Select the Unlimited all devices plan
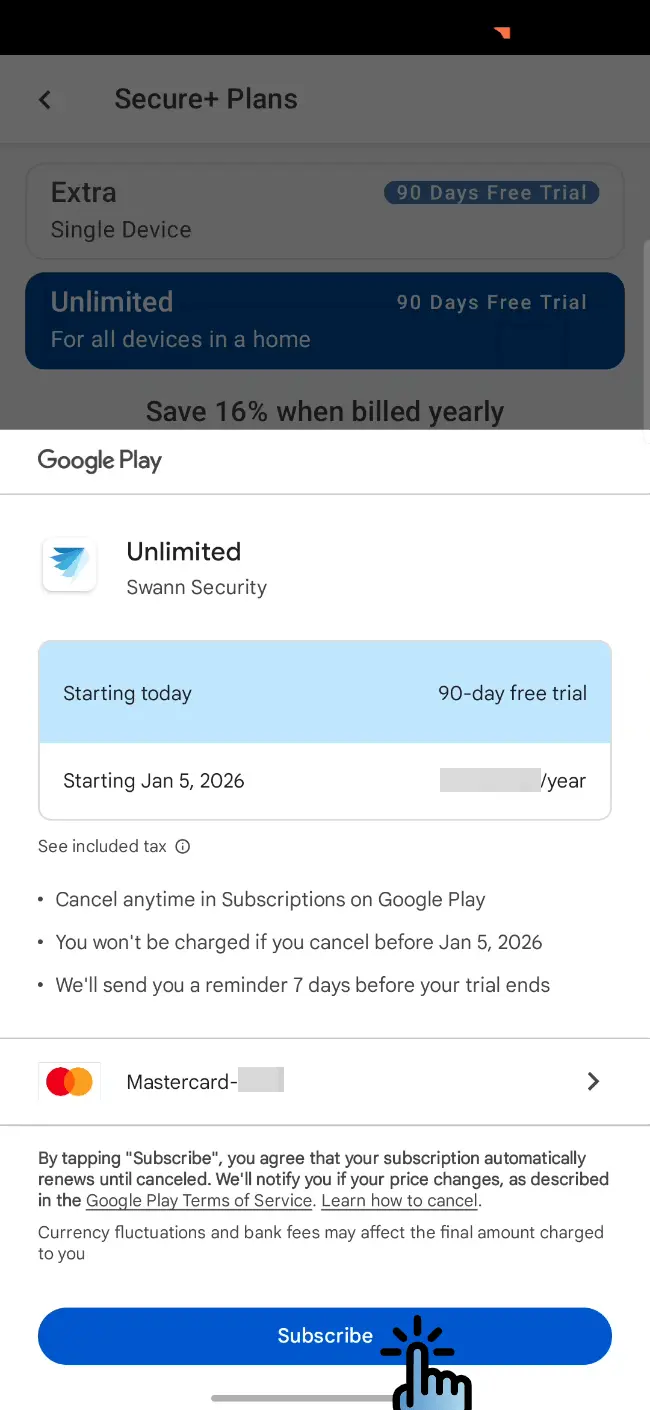 tap(200, 320)
